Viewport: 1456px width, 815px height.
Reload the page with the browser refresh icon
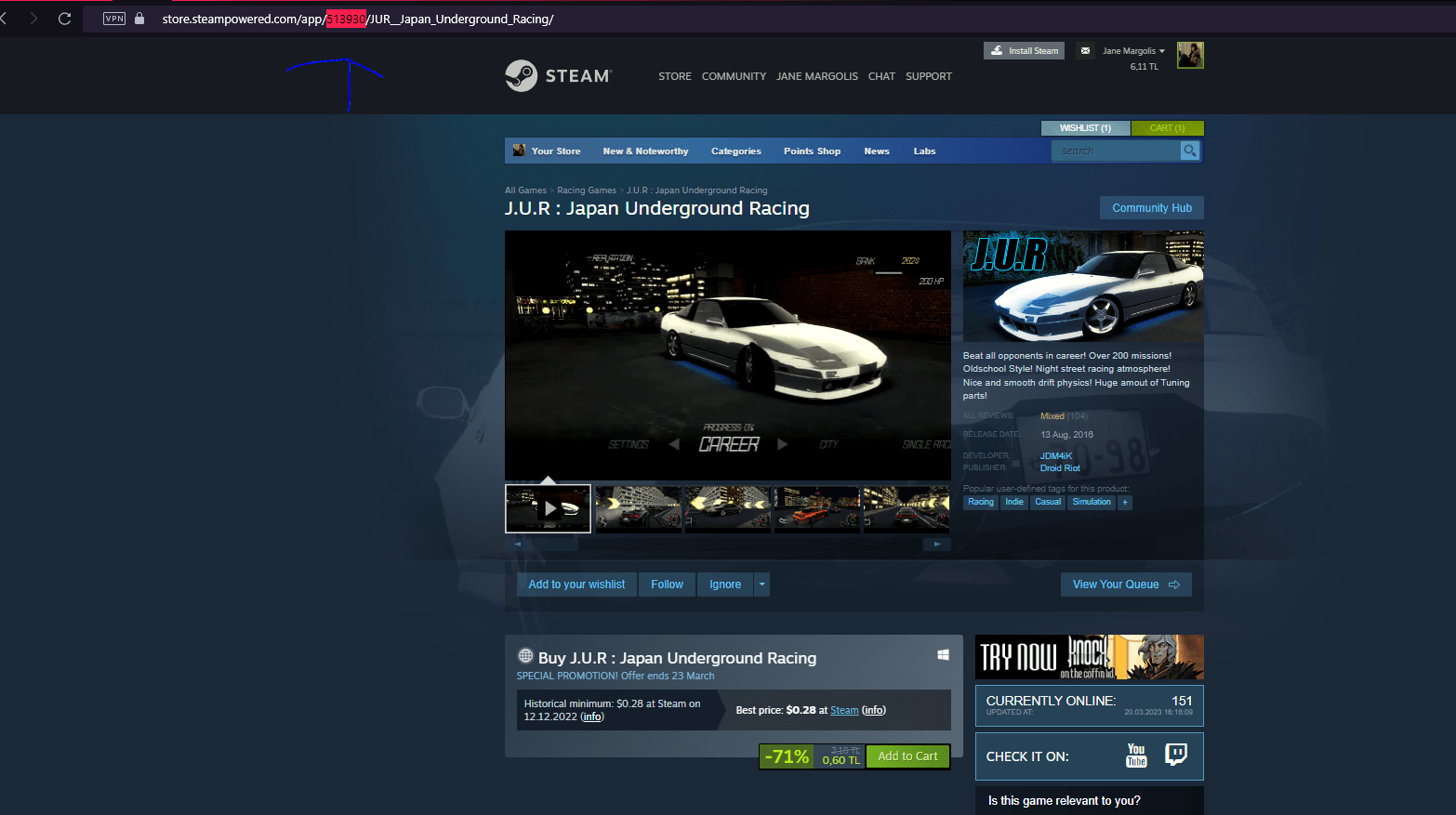pos(64,19)
